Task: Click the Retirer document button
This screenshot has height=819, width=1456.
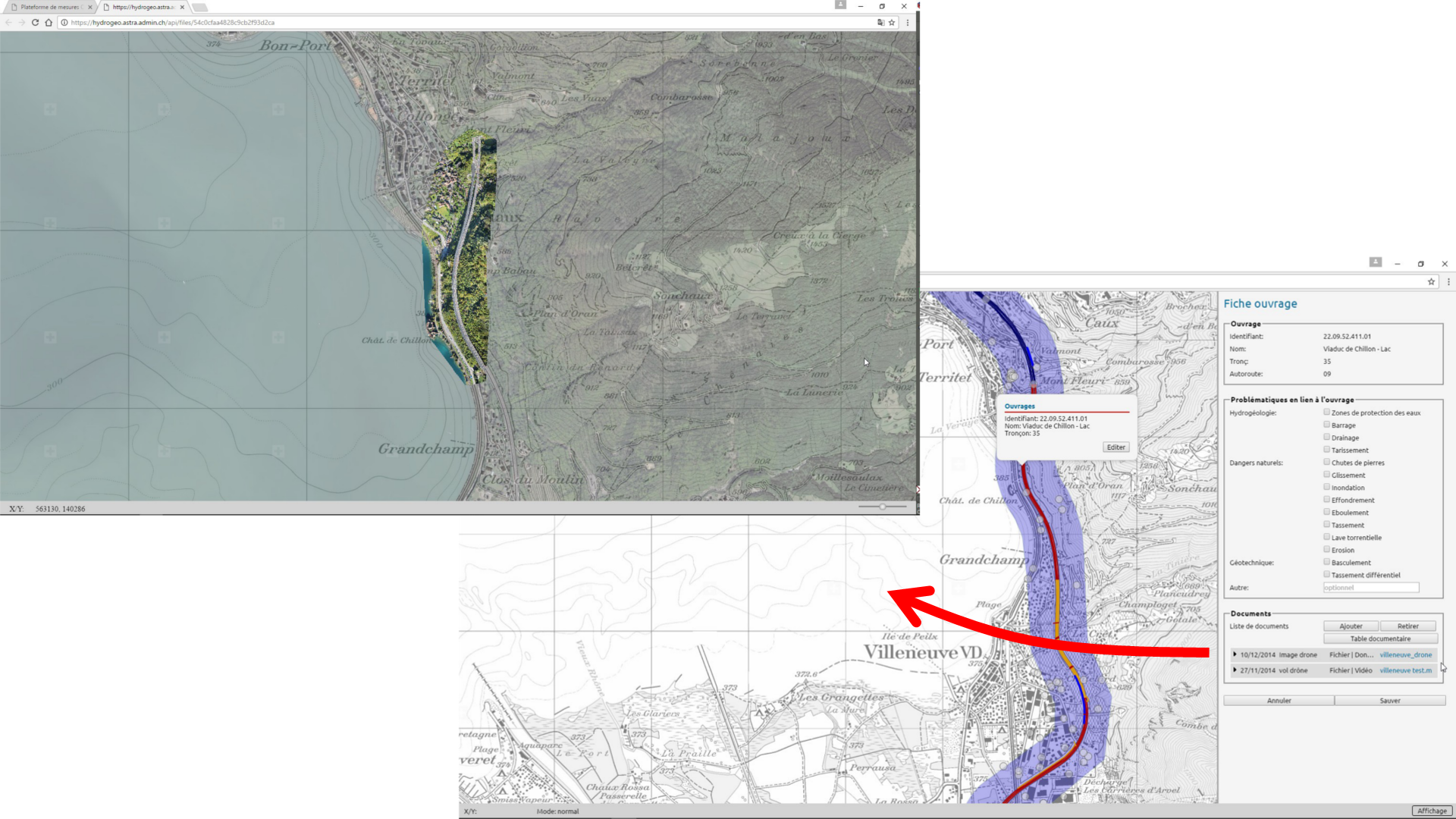Action: tap(1408, 626)
